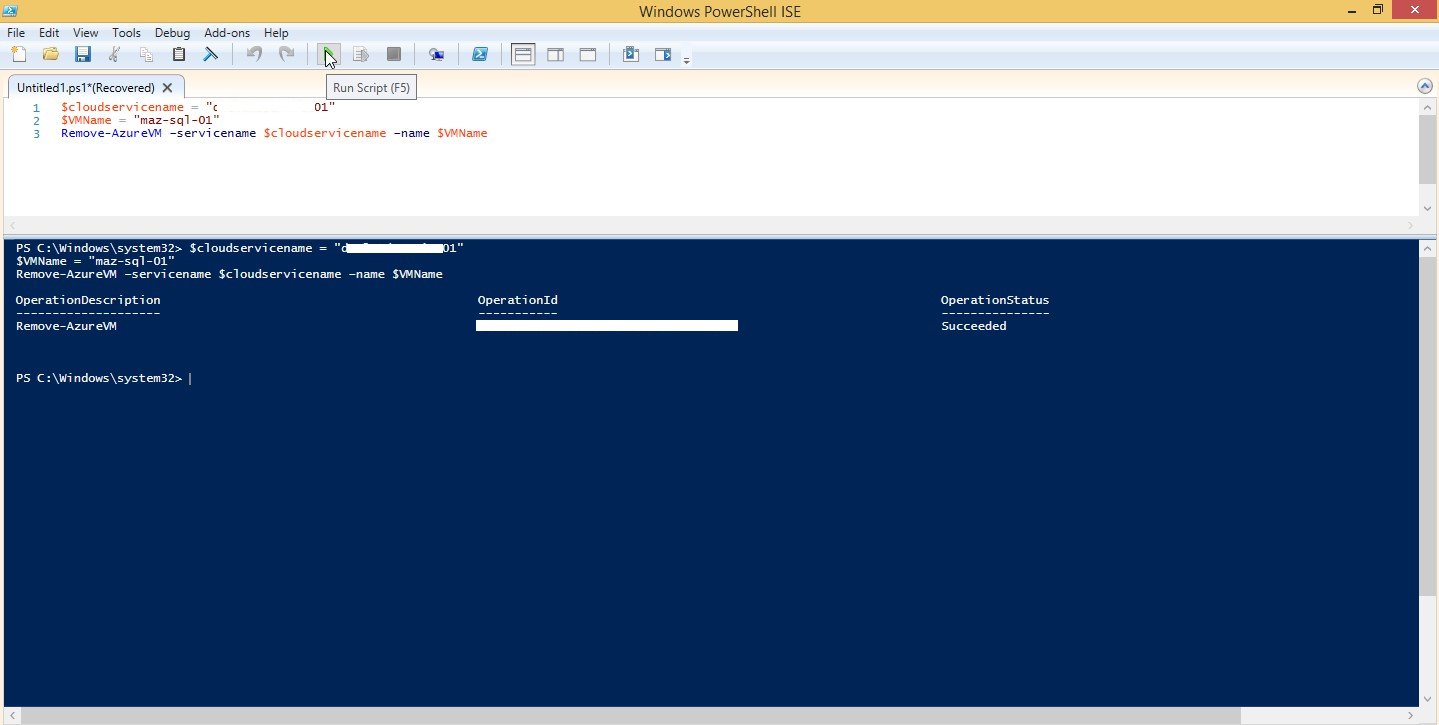The height and width of the screenshot is (725, 1439).
Task: Open a script file with folder icon
Action: [x=51, y=54]
